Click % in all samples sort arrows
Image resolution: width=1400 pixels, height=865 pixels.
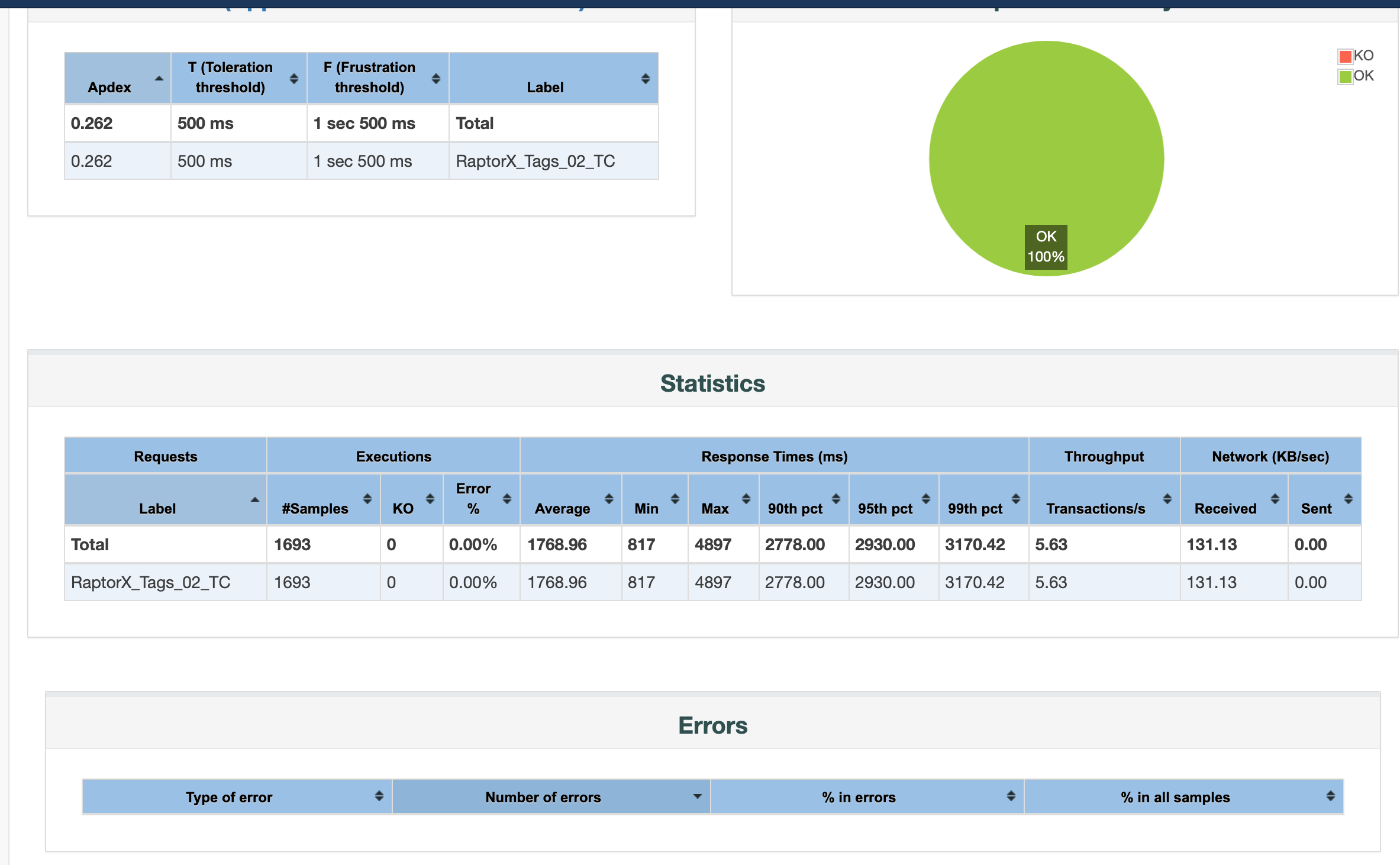(1330, 796)
